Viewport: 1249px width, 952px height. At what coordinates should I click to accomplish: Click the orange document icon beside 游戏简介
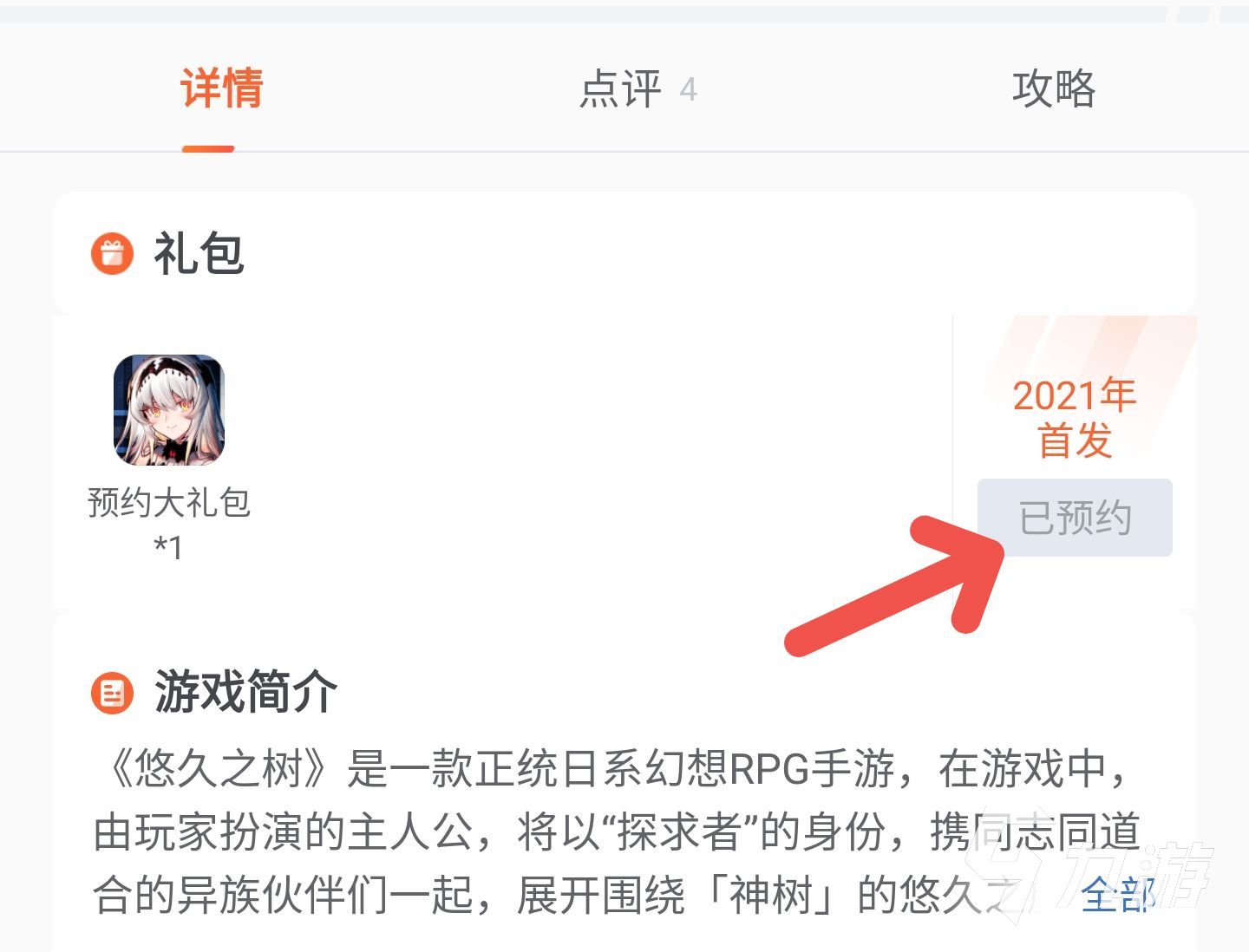click(x=113, y=694)
